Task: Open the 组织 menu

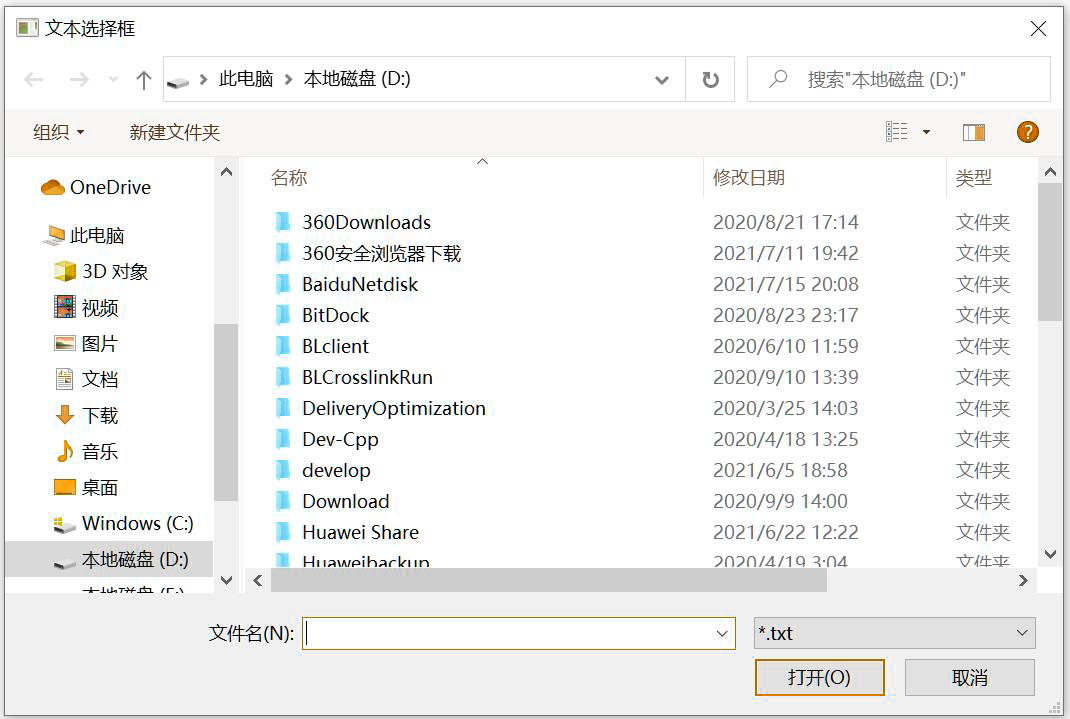Action: [x=59, y=132]
